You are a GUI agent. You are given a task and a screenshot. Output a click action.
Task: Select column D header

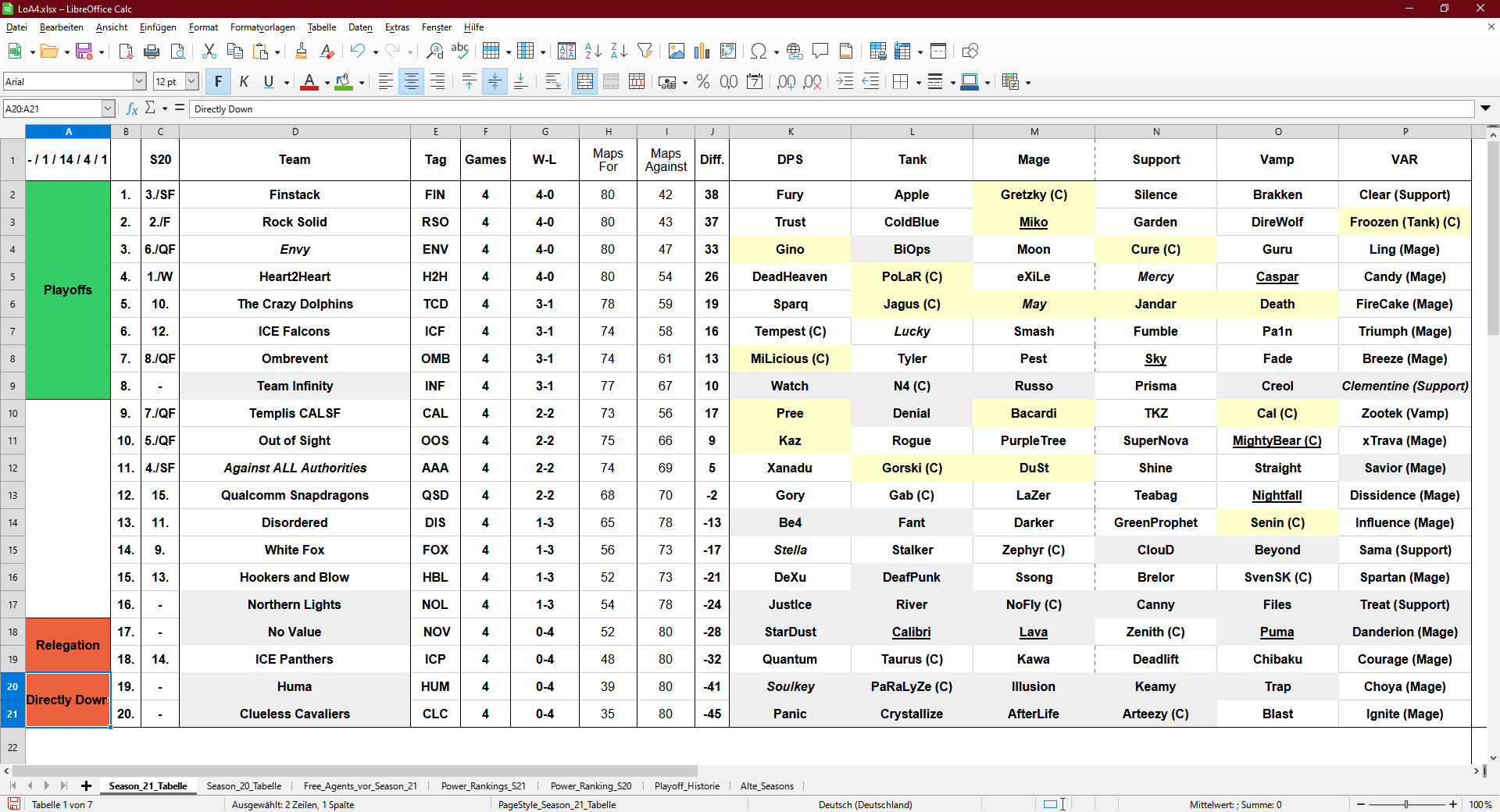coord(295,132)
